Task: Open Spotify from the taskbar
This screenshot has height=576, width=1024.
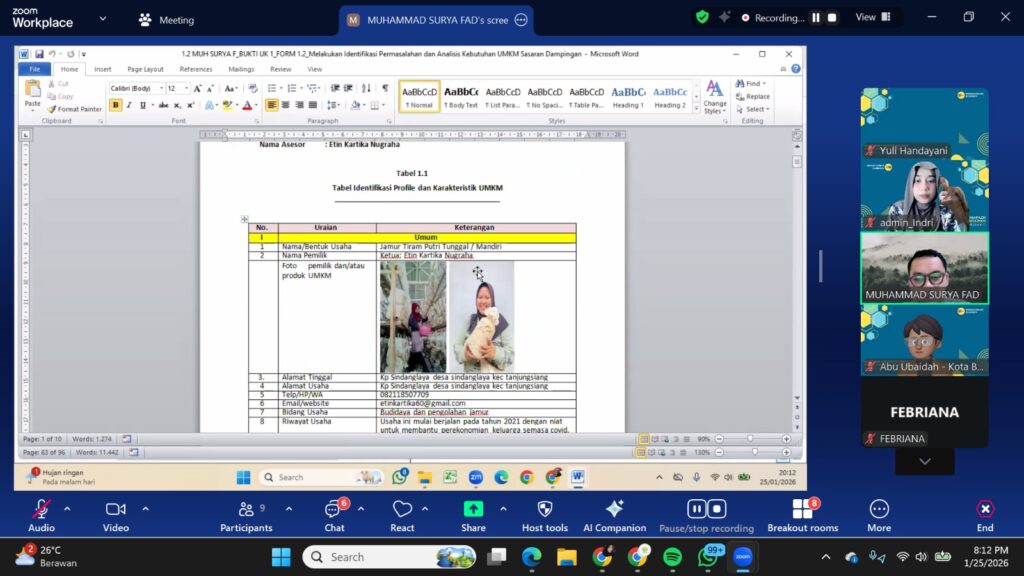Action: click(672, 557)
